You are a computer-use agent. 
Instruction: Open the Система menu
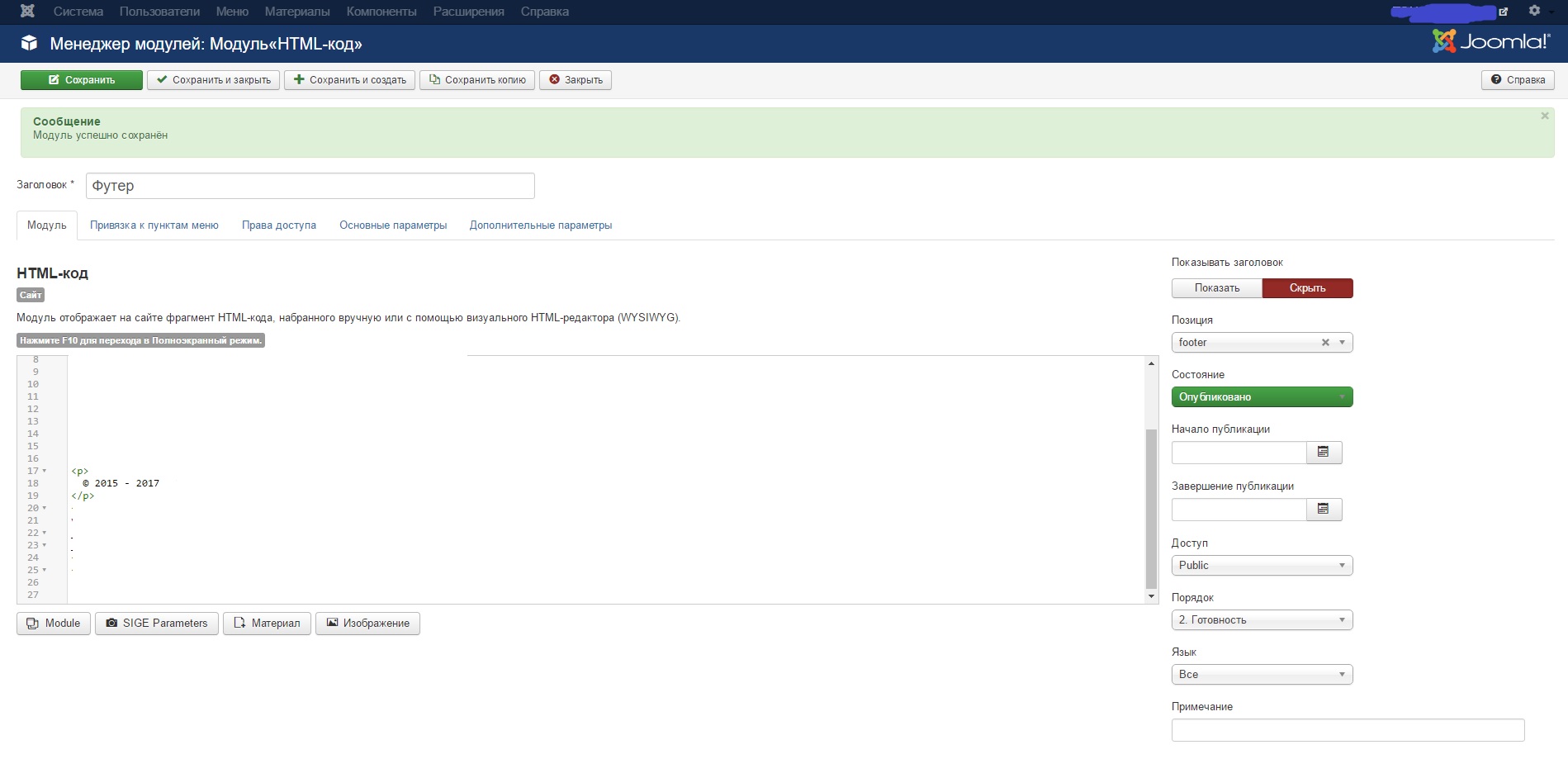78,12
